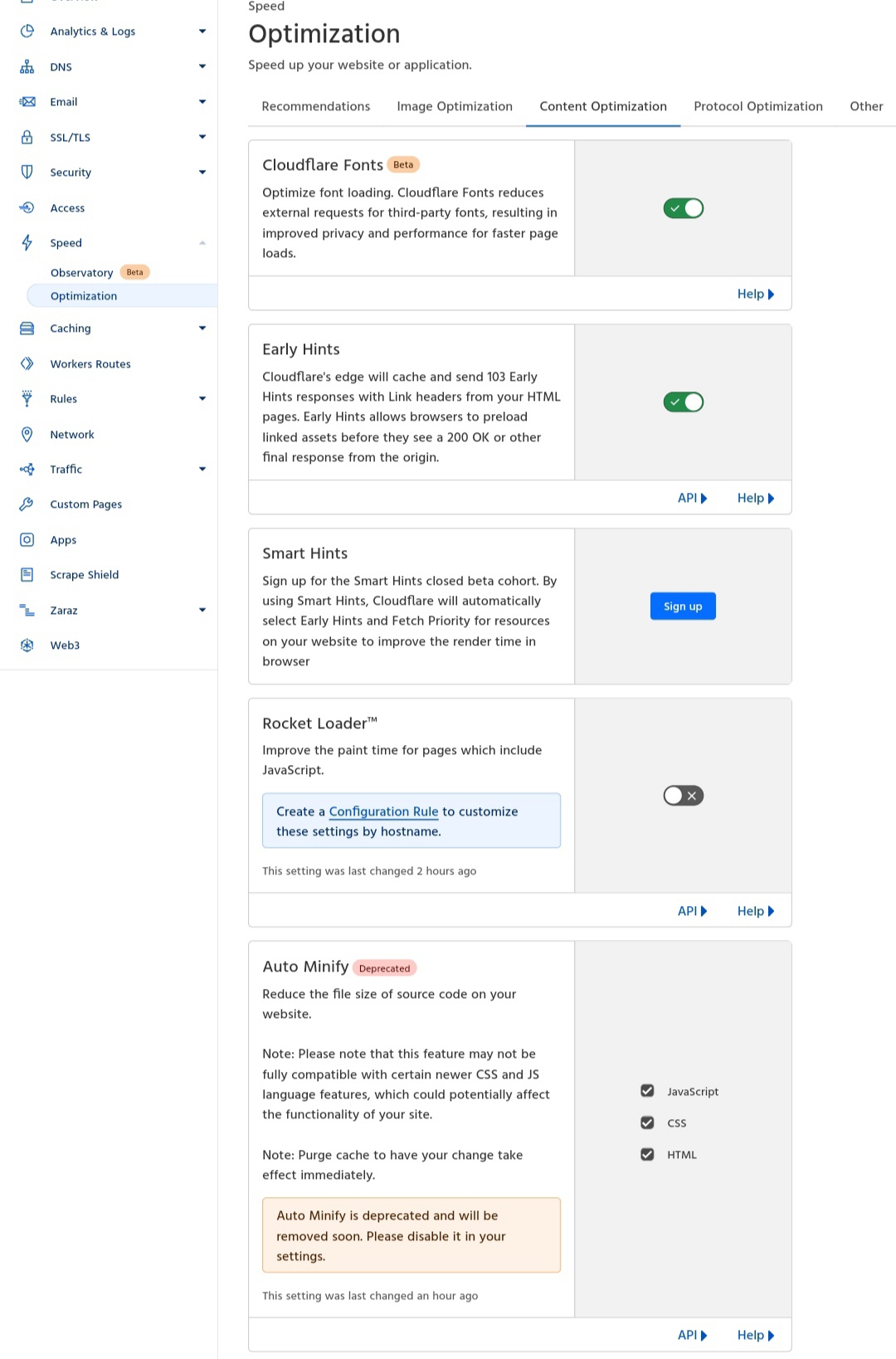Open Custom Pages in the sidebar
The height and width of the screenshot is (1359, 896).
point(85,504)
